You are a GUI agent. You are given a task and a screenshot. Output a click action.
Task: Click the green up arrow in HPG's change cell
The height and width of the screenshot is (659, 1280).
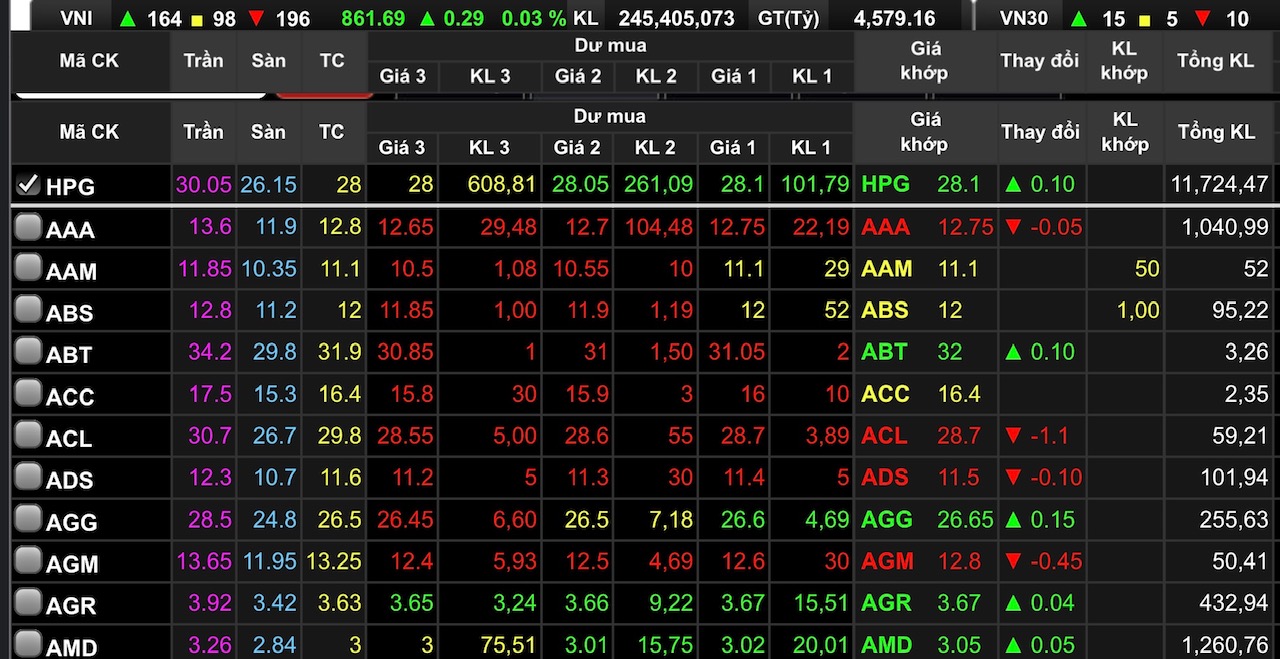click(x=1014, y=184)
